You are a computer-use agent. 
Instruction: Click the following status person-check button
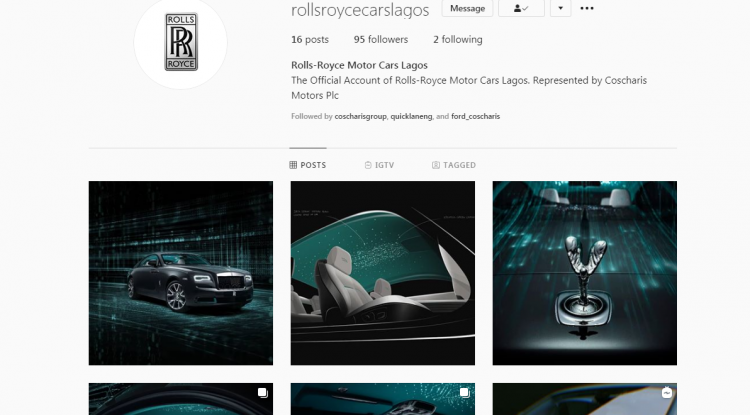pos(521,8)
